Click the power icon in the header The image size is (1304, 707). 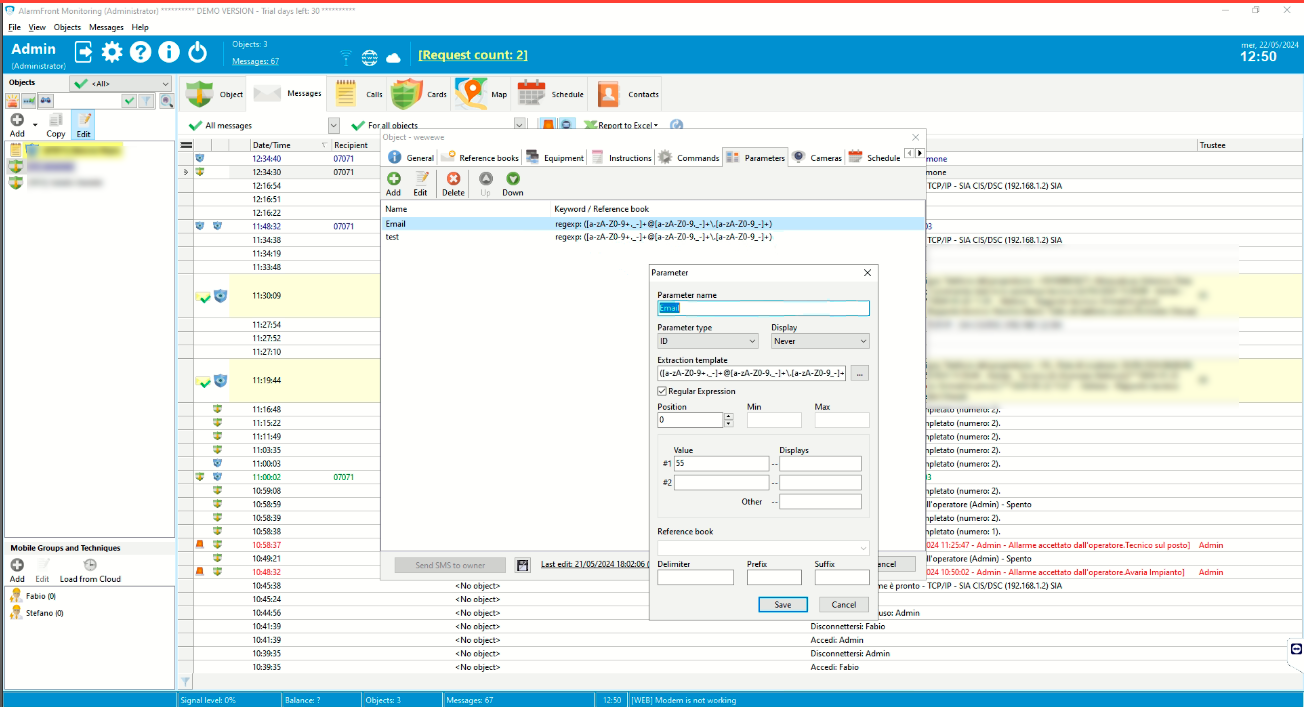pos(198,53)
